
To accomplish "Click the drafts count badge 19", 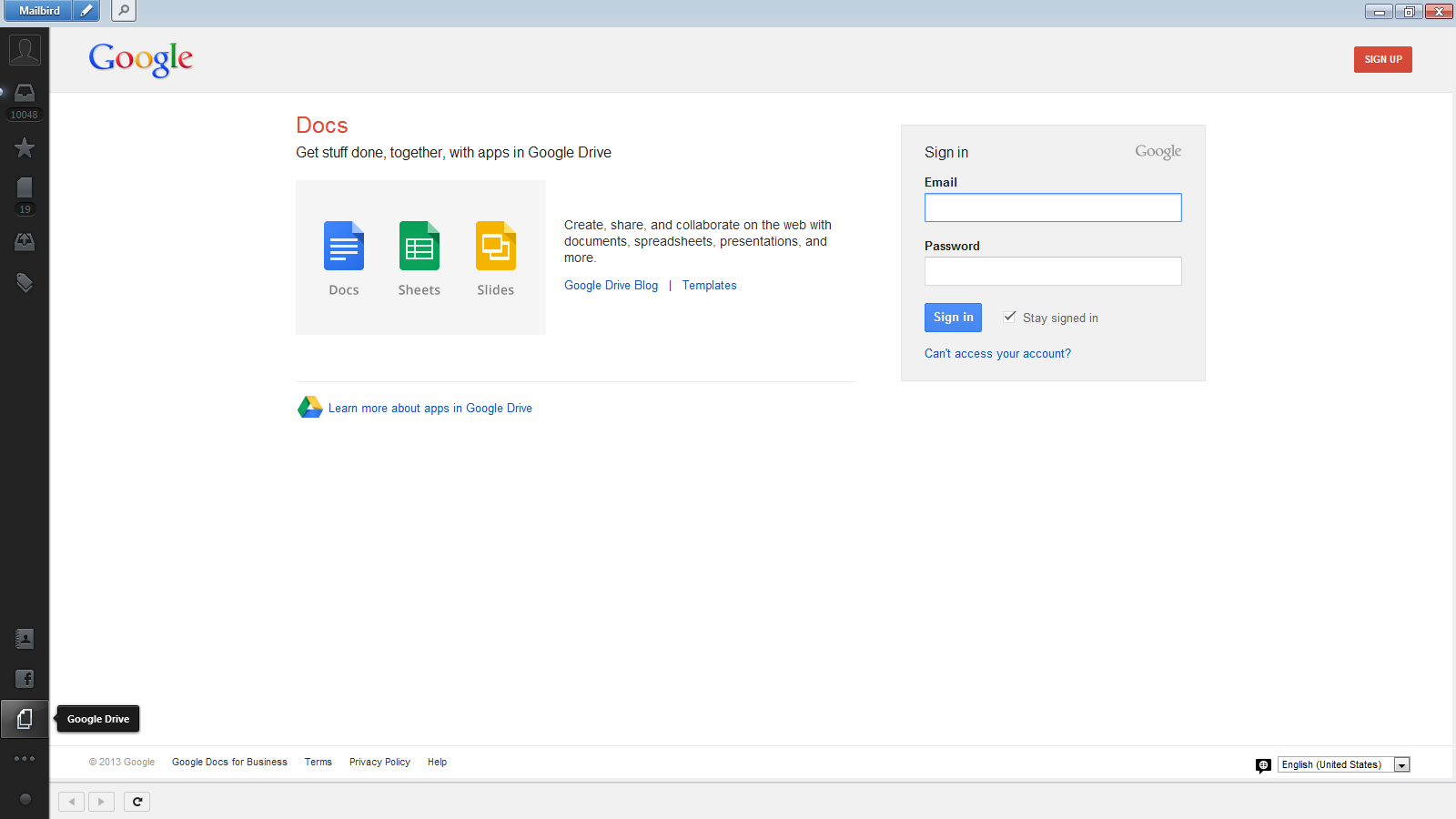I will 25,209.
